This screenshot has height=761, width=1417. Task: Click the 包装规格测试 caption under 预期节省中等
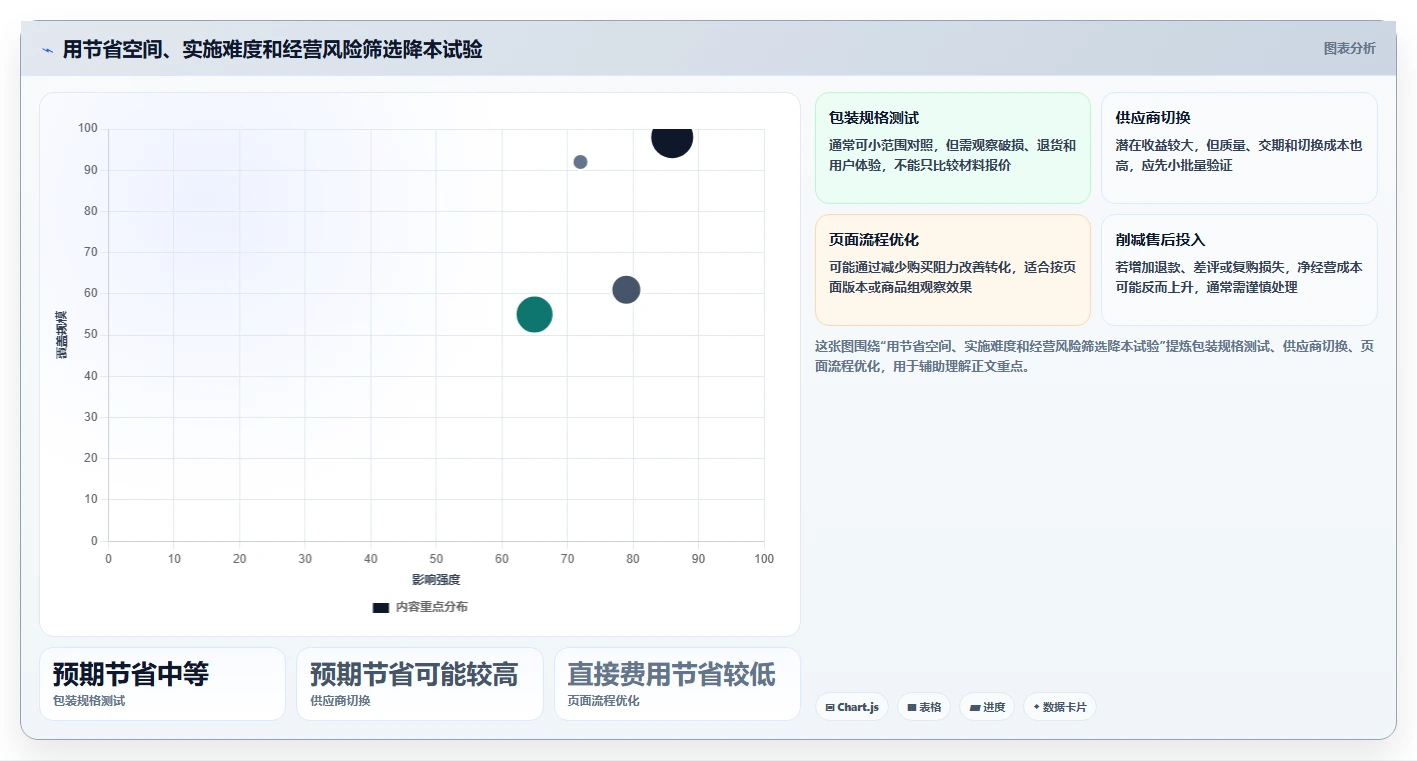89,701
